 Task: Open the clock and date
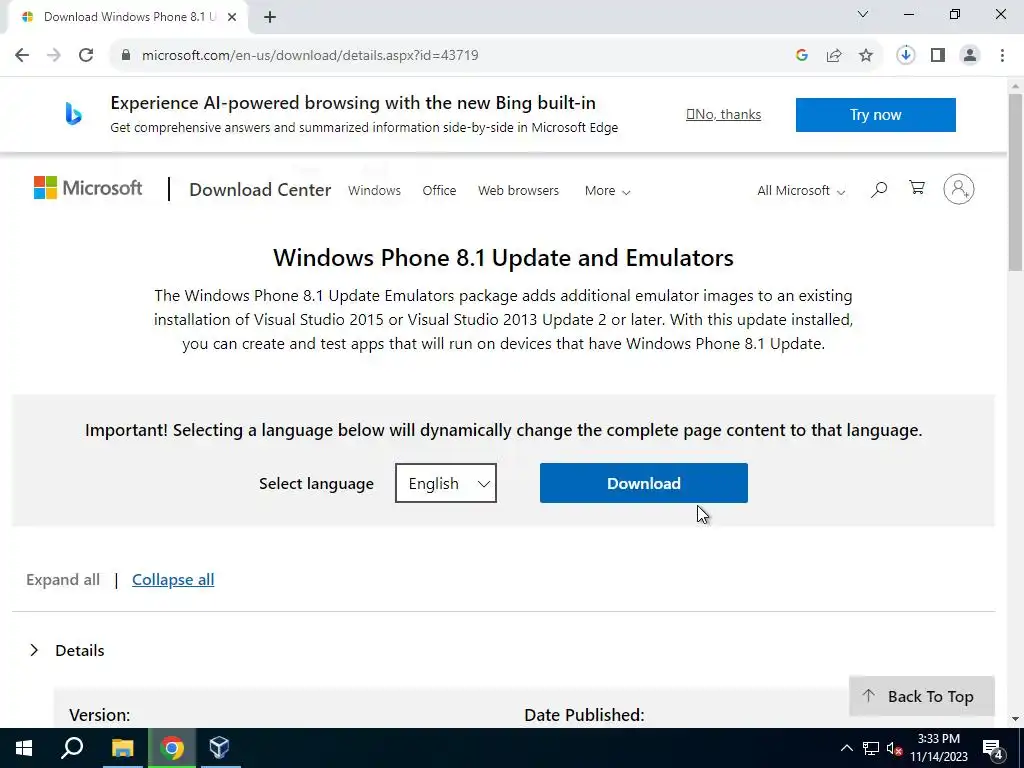tap(939, 748)
